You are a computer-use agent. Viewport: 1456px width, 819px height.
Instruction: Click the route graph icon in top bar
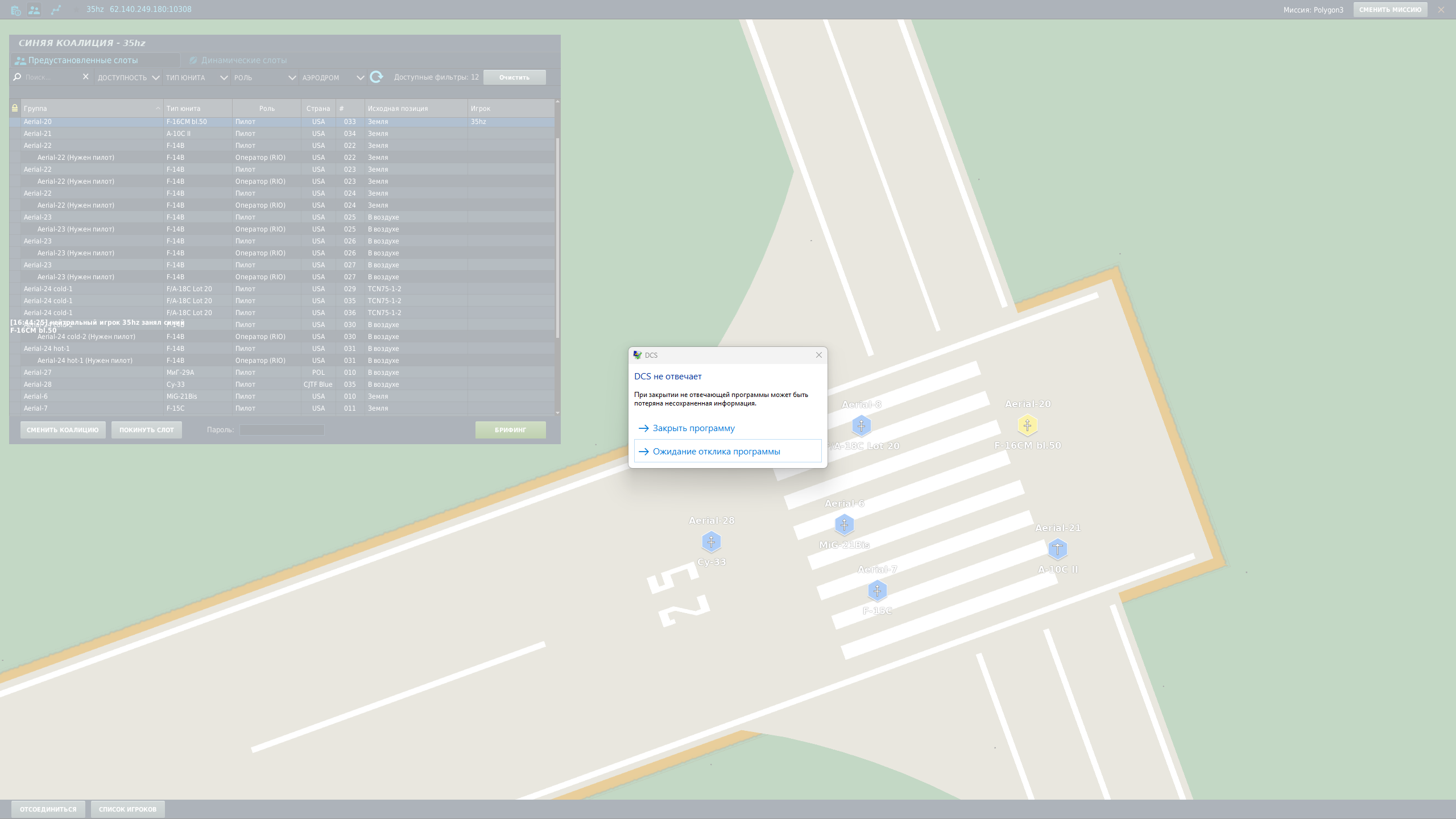(56, 10)
